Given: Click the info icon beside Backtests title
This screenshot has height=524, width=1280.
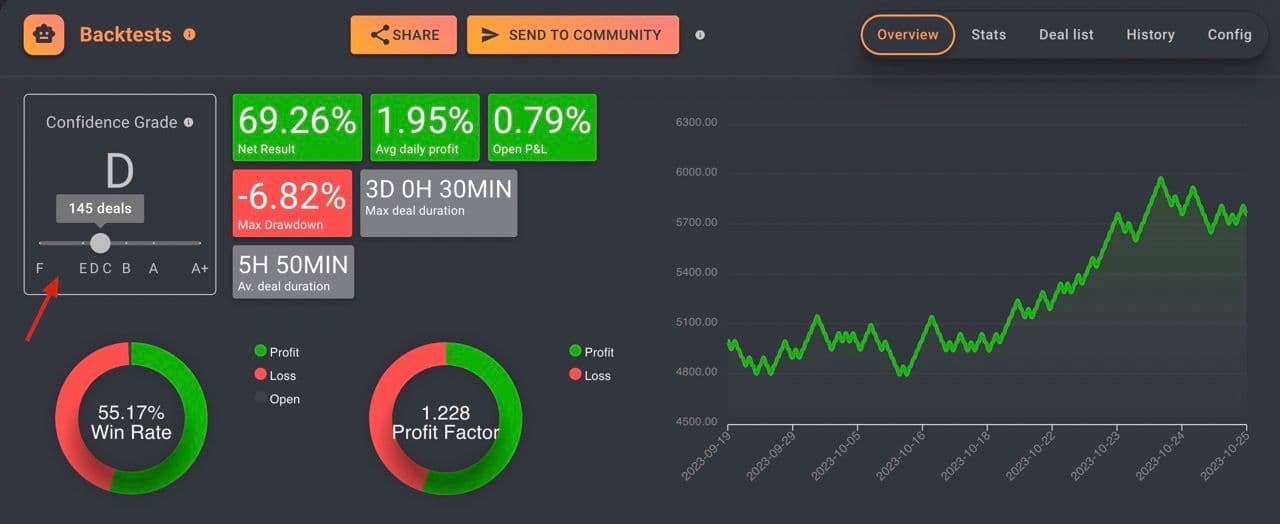Looking at the screenshot, I should coord(190,34).
